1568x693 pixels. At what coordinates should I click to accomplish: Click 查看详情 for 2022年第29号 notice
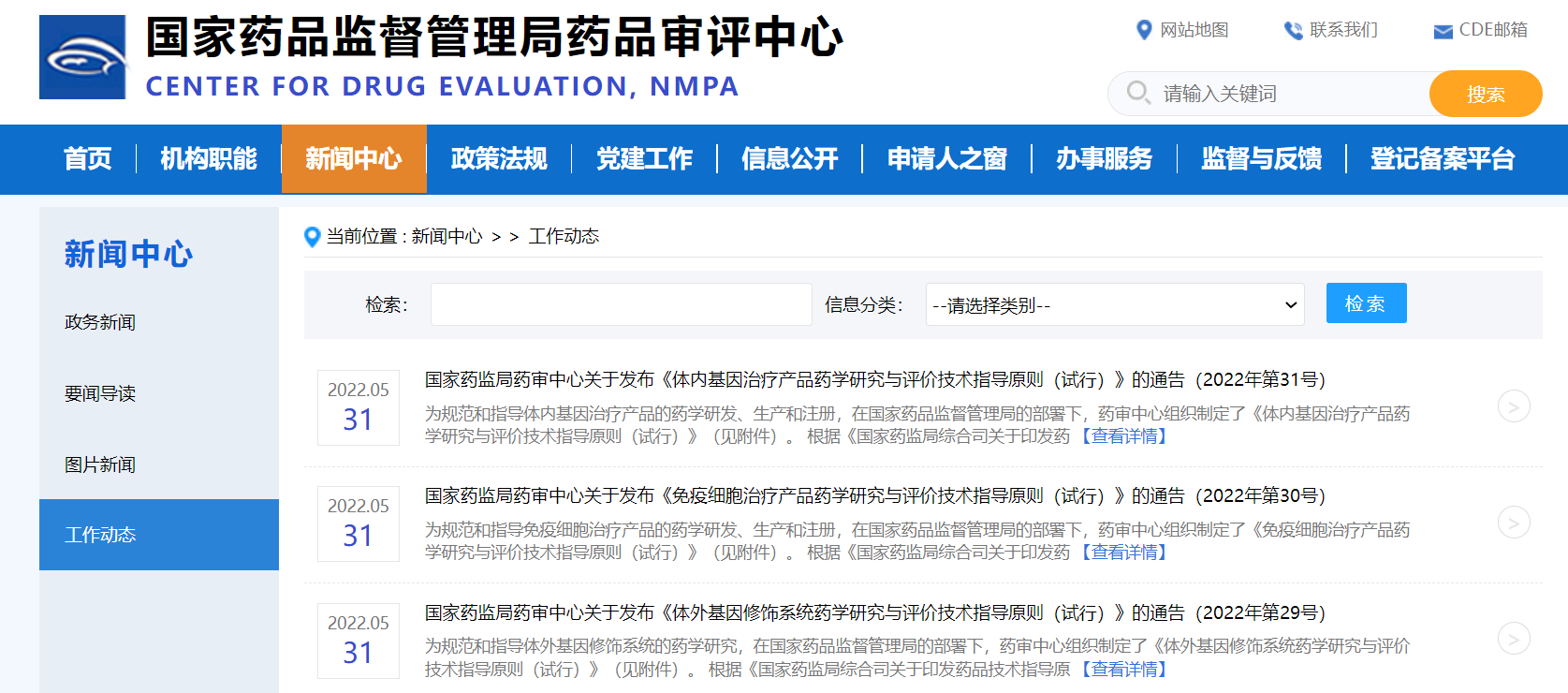pyautogui.click(x=1124, y=670)
